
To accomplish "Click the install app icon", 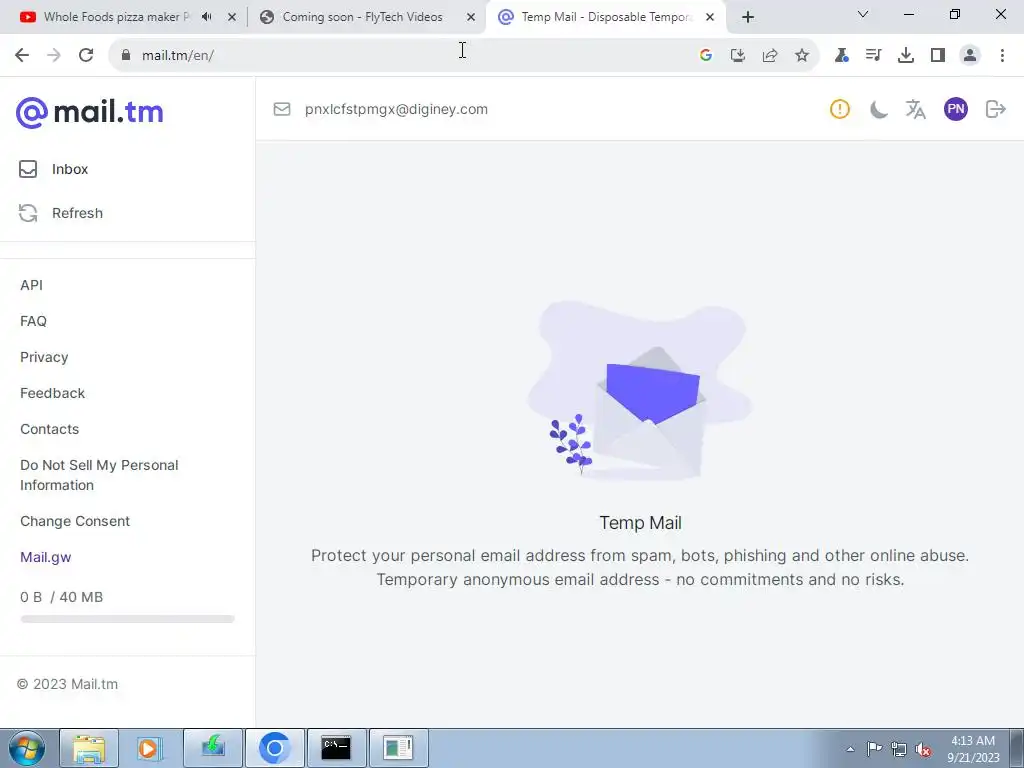I will [x=738, y=56].
